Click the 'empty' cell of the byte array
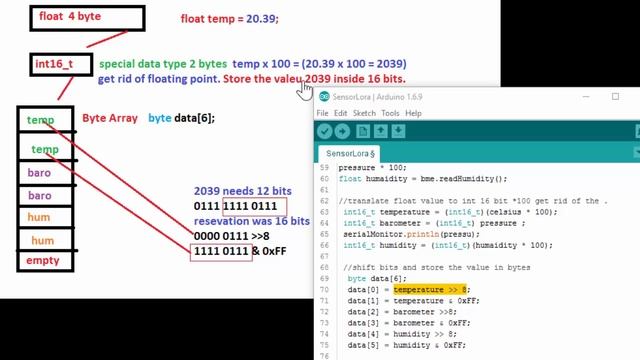Image resolution: width=640 pixels, height=360 pixels. point(45,260)
